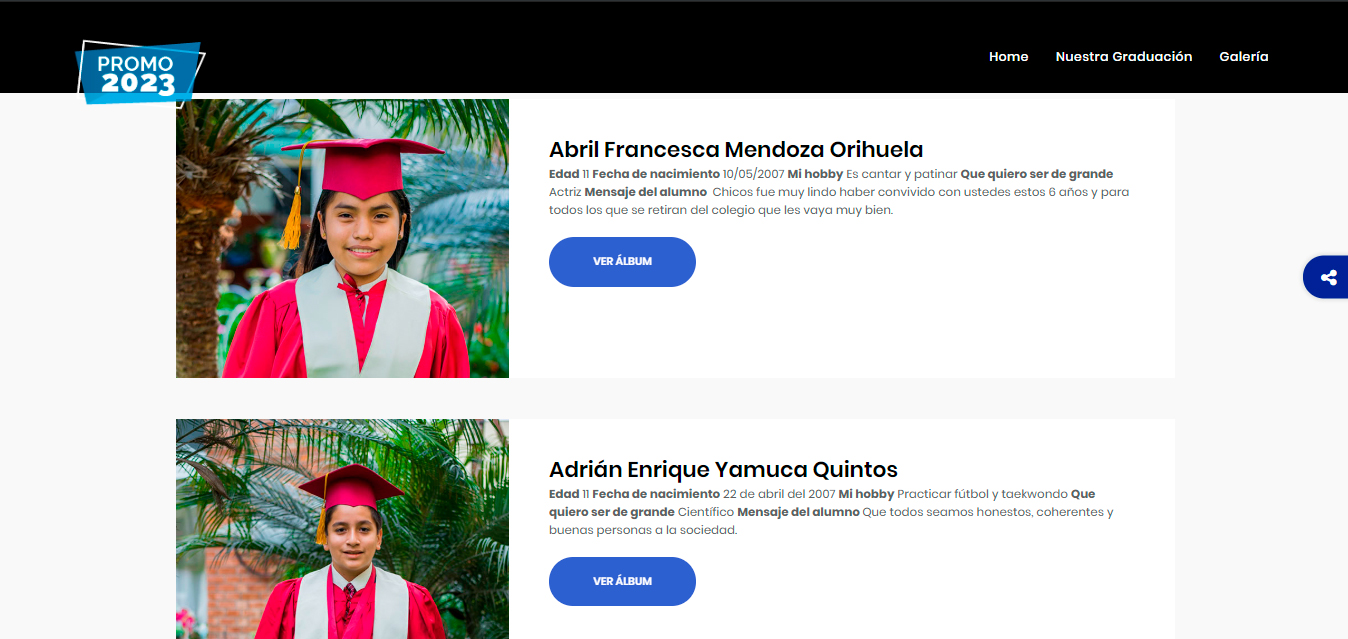Viewport: 1348px width, 639px height.
Task: Click the PROMO 2023 logo
Action: point(140,72)
